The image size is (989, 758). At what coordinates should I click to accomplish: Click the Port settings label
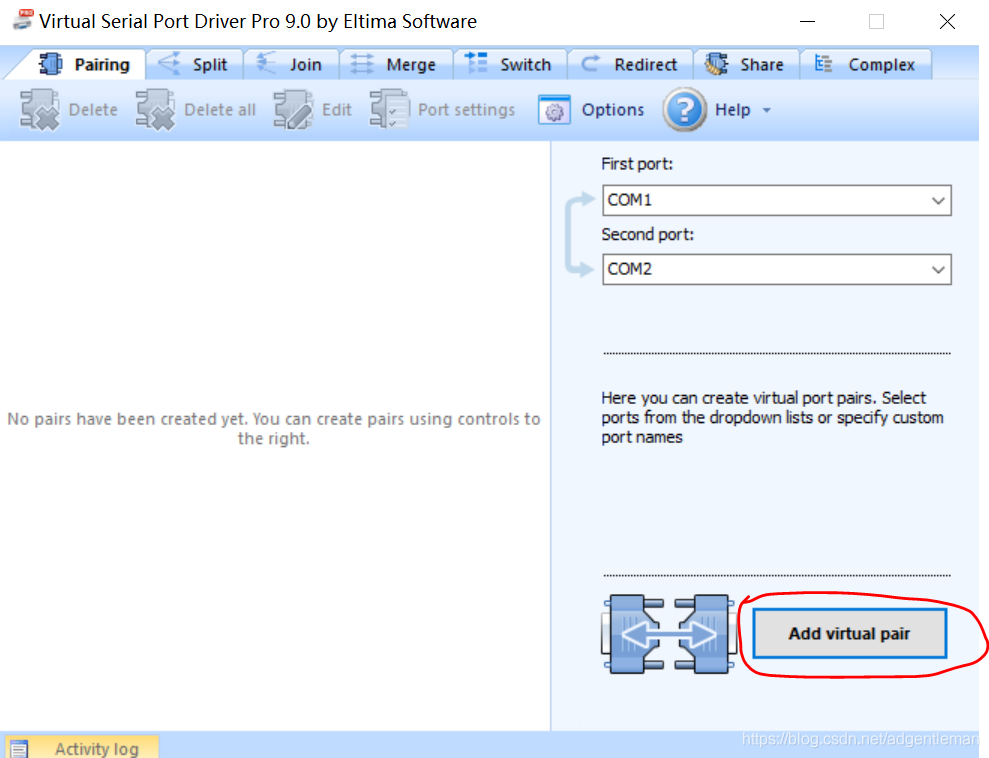tap(466, 110)
